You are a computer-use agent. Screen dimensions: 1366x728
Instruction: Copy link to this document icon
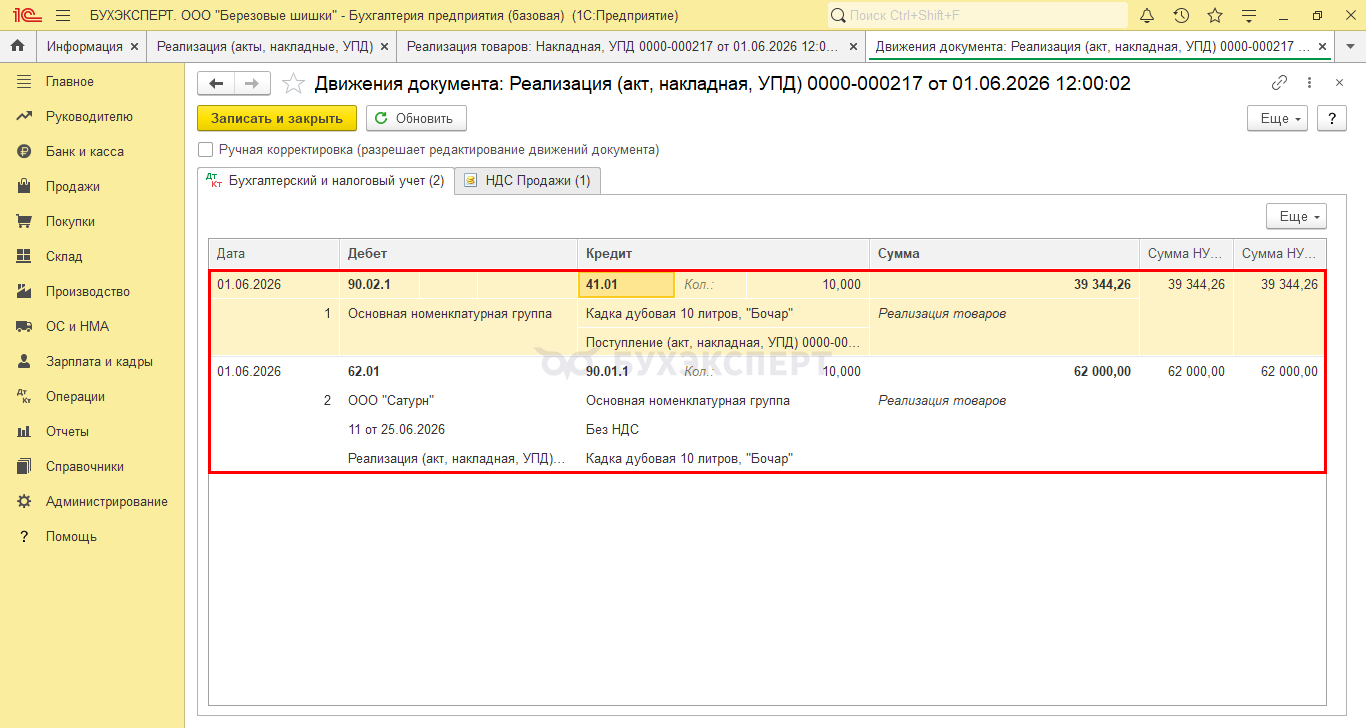coord(1279,84)
